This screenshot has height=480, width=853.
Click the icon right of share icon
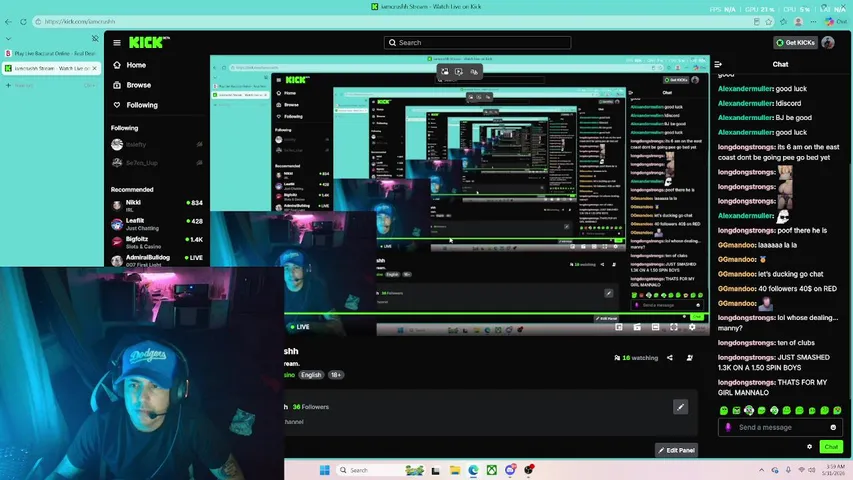pos(689,358)
